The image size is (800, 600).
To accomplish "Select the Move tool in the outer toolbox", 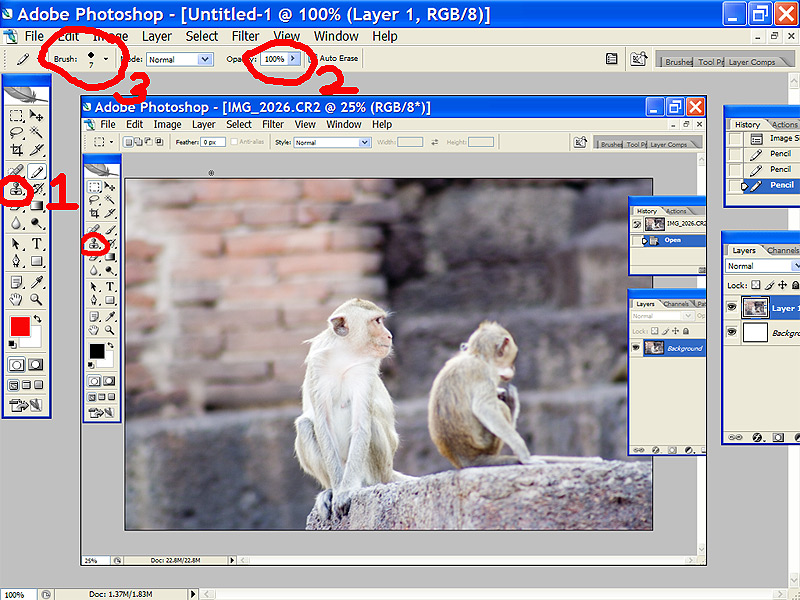I will tap(37, 114).
